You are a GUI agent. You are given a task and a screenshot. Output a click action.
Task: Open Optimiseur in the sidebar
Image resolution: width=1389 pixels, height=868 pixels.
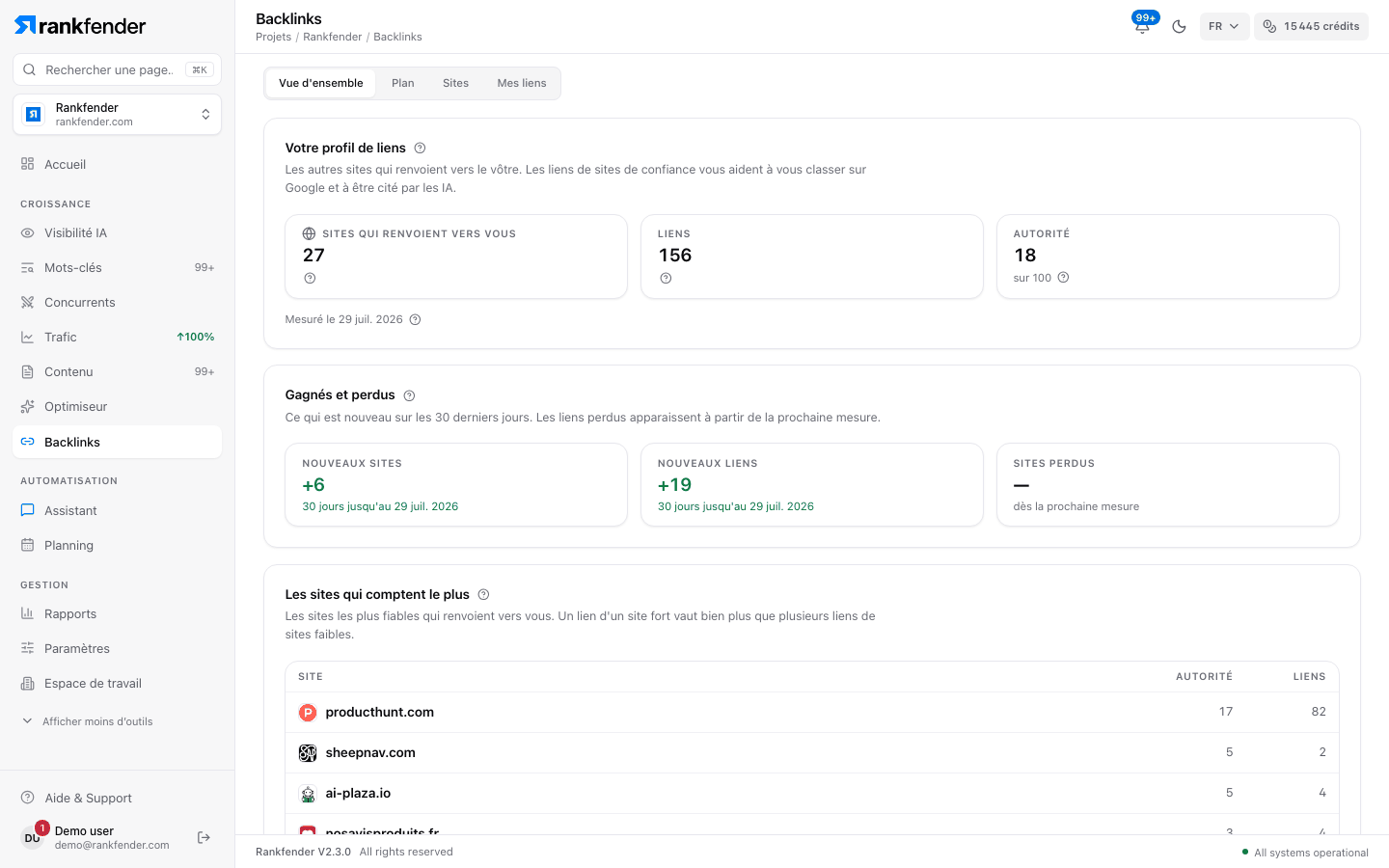pos(118,406)
